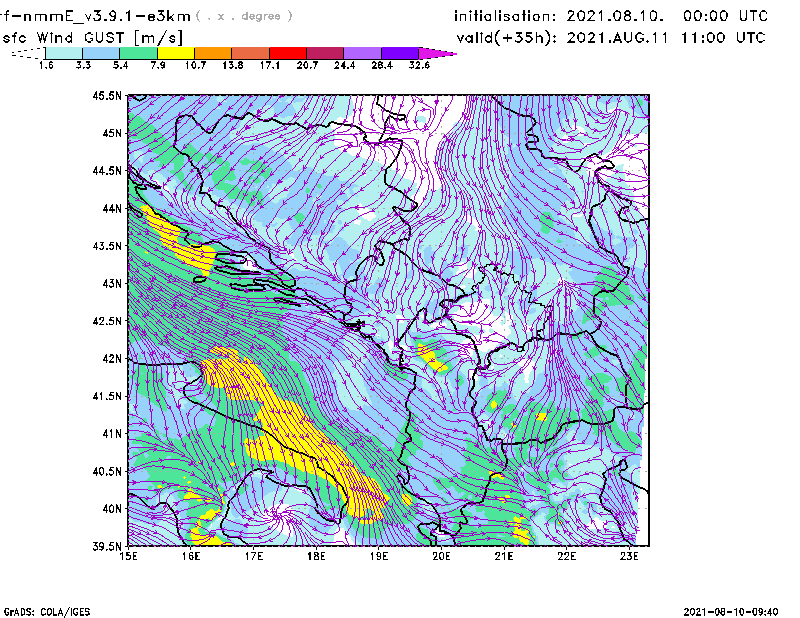Click the dashed white arrow start of colorbar
Screen dimensions: 800x618
pyautogui.click(x=28, y=53)
